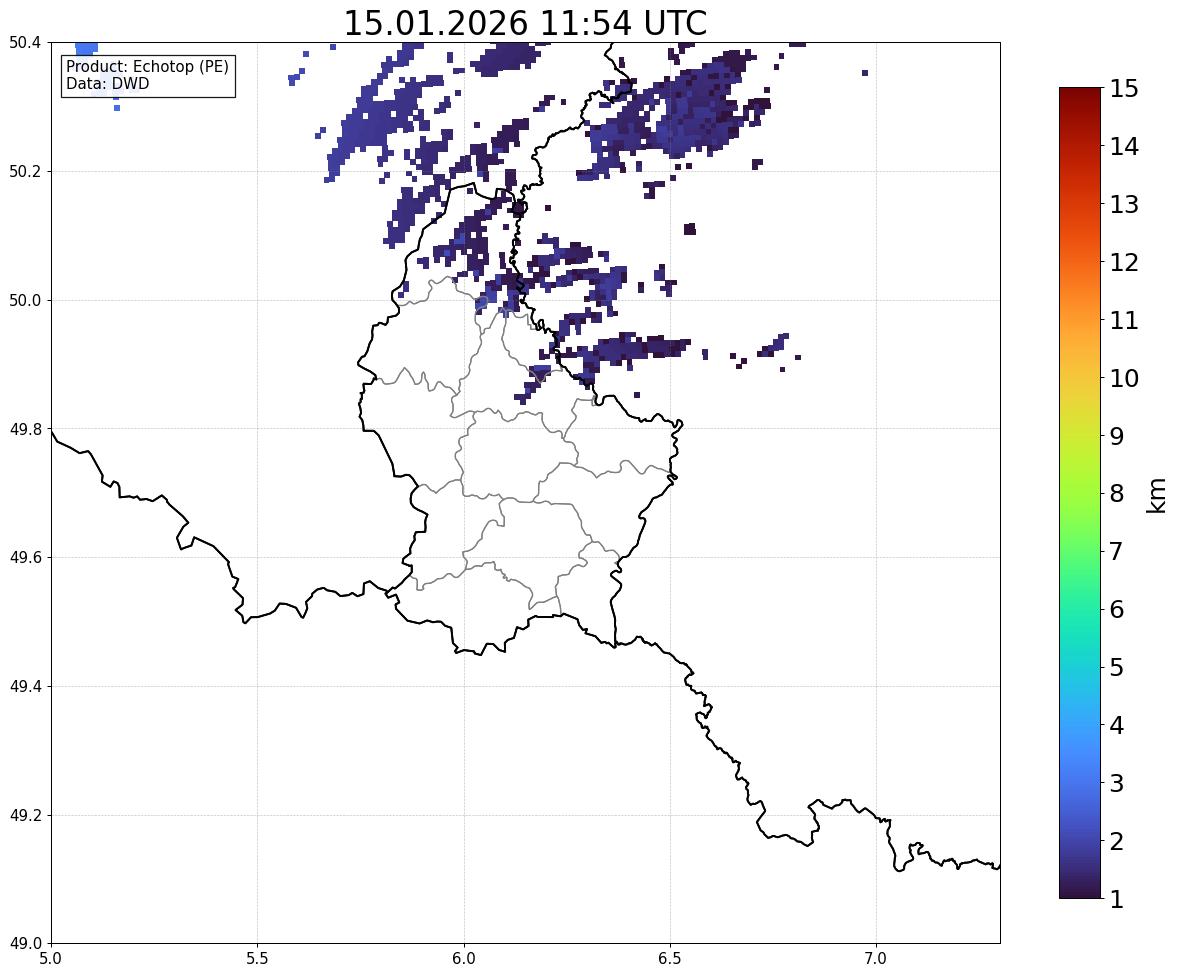Click colorbar tick label 10

pyautogui.click(x=1124, y=378)
